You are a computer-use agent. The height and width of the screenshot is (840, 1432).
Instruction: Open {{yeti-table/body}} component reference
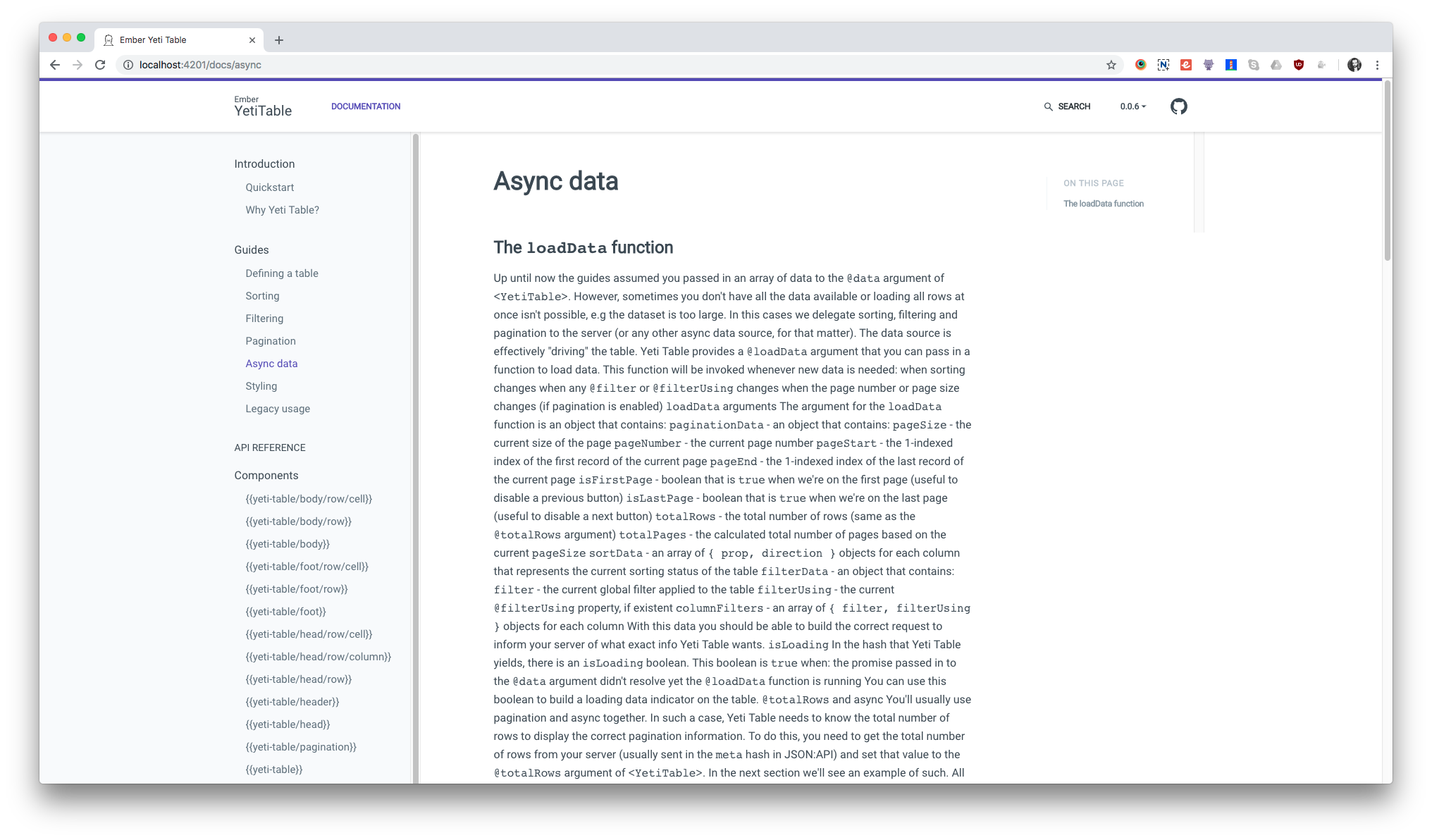click(x=288, y=544)
